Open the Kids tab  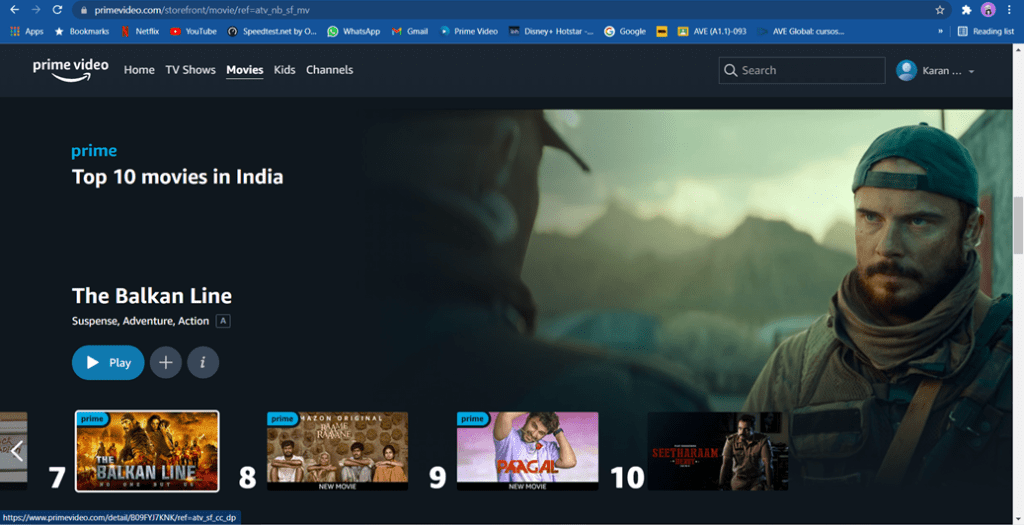(284, 70)
